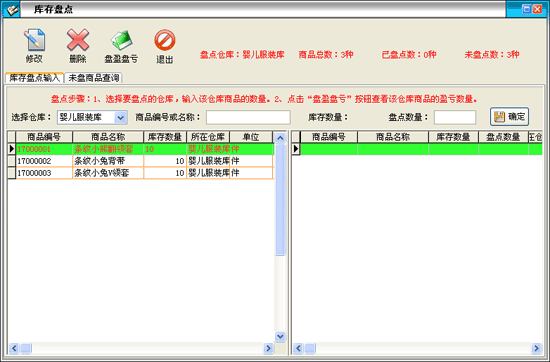Click the left table's scroll-up arrow

coord(280,138)
